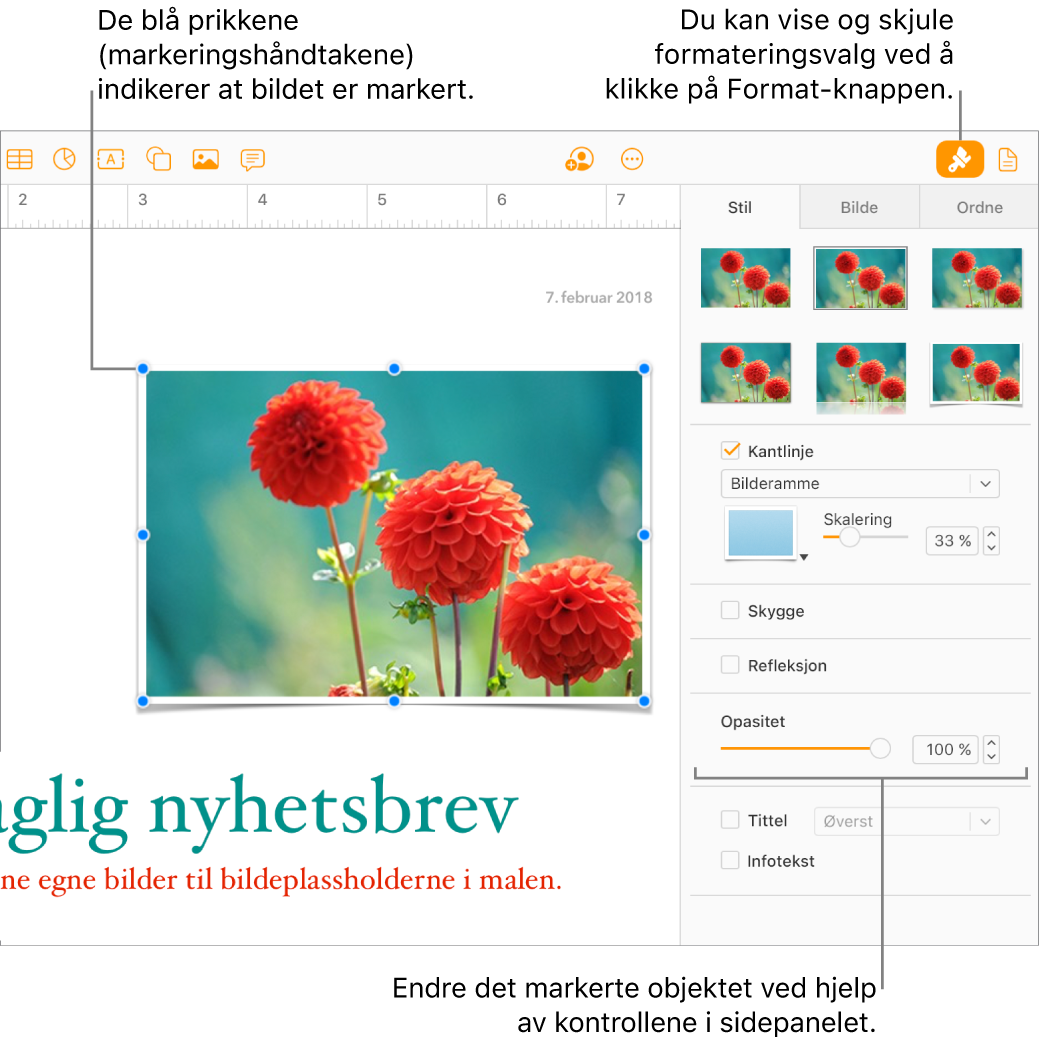Enable the Infotekst checkbox
Screen dimensions: 1040x1048
pos(730,860)
